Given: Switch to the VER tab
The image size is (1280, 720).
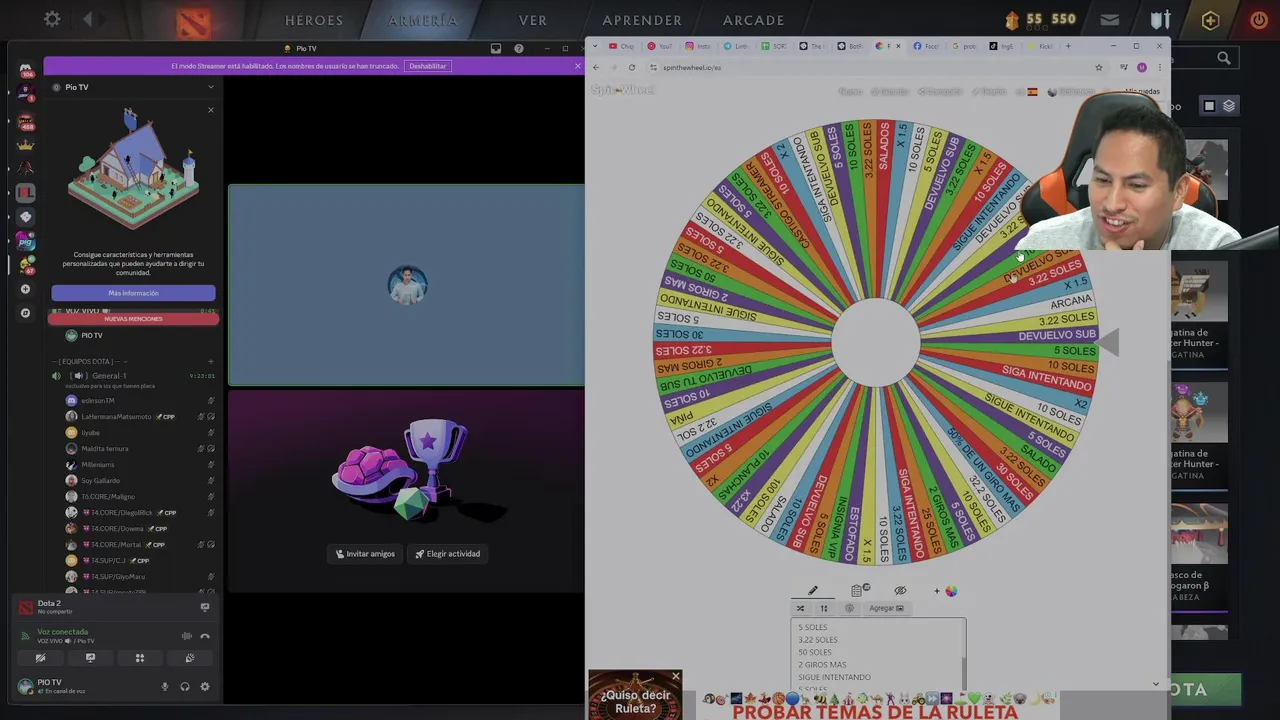Looking at the screenshot, I should (533, 20).
